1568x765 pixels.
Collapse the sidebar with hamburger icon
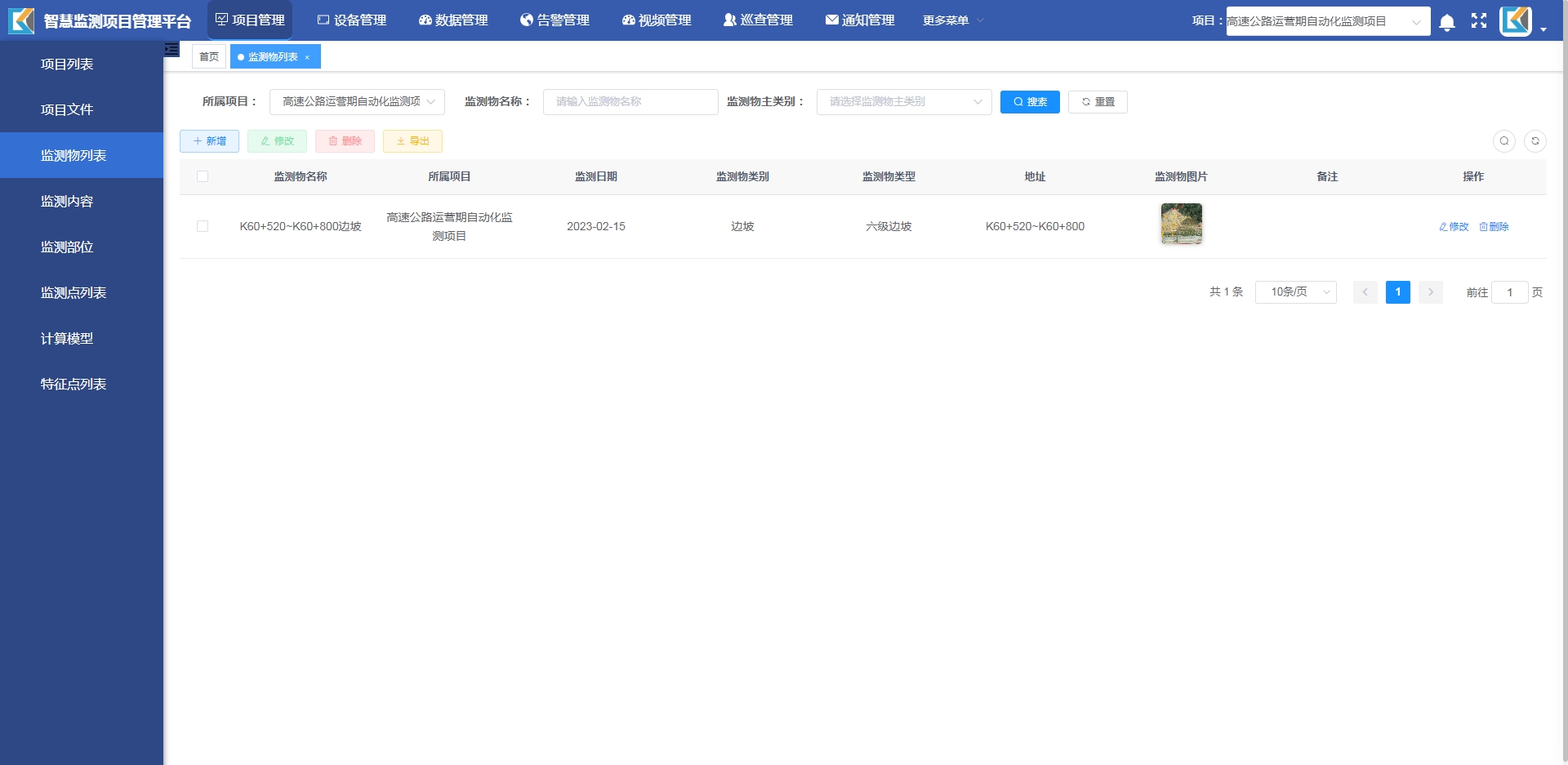pyautogui.click(x=171, y=50)
